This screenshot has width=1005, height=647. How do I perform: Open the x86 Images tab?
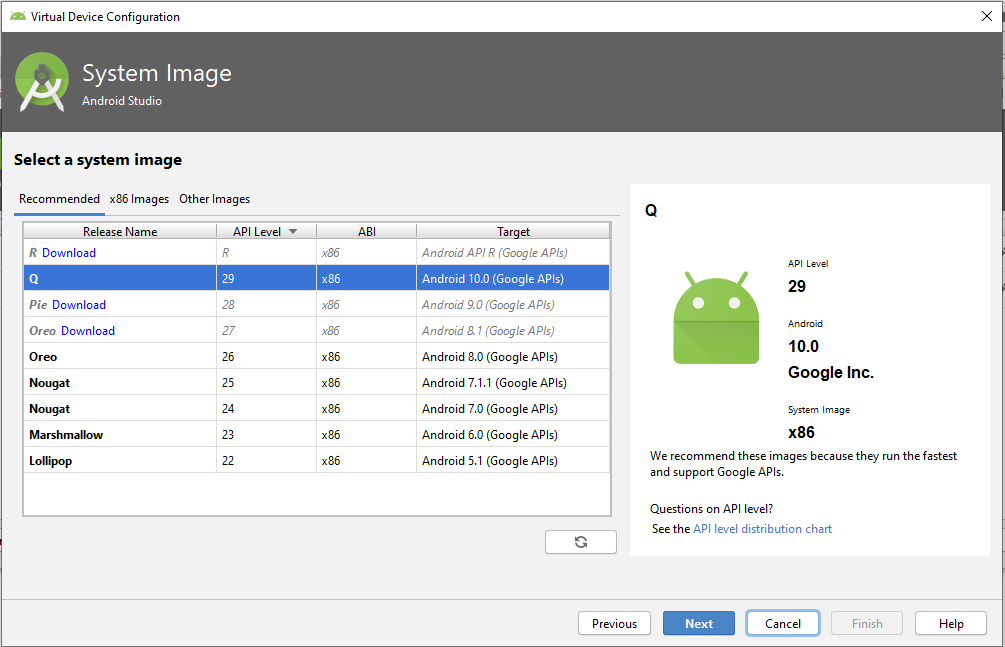click(139, 199)
